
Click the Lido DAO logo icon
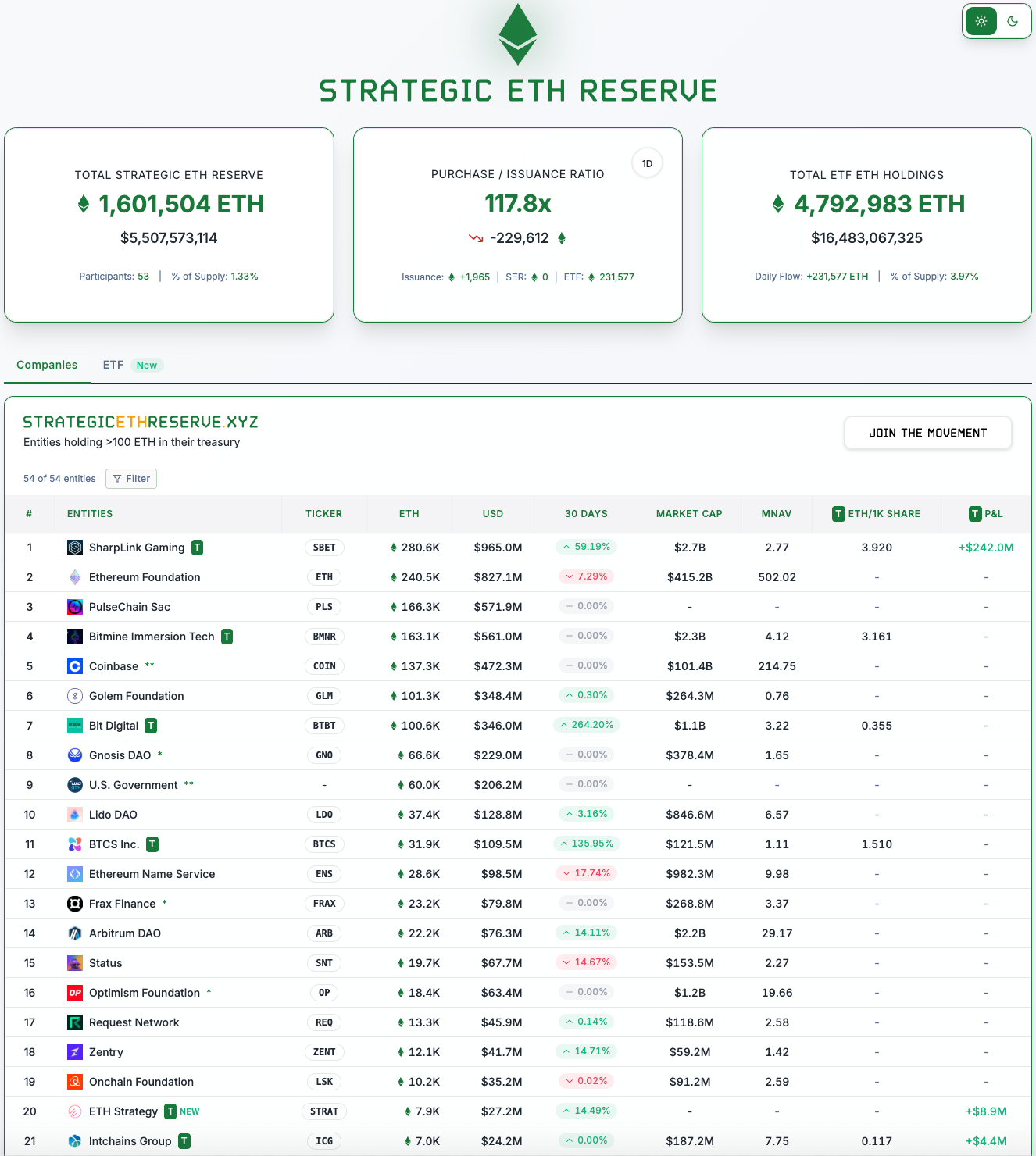[x=75, y=815]
